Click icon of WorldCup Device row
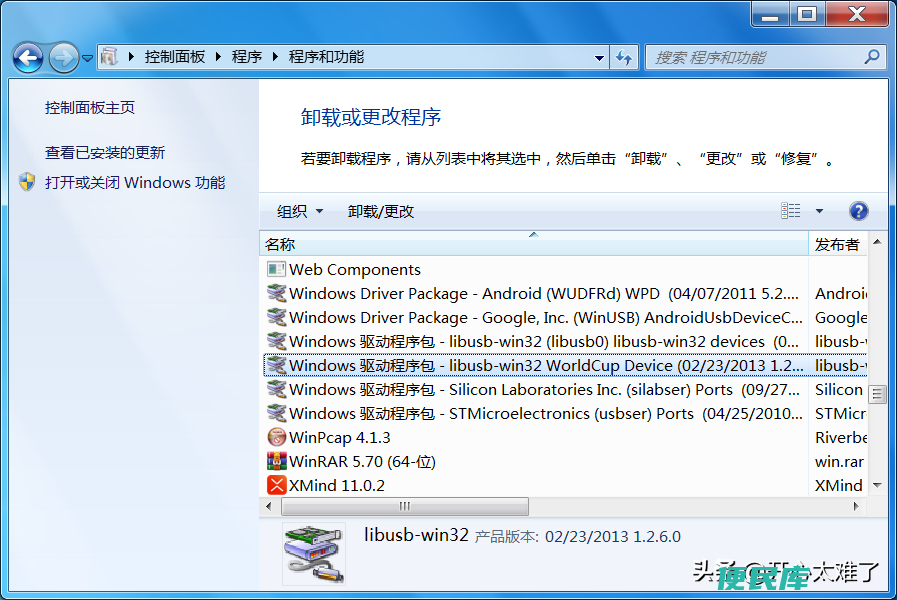The image size is (897, 600). click(276, 365)
